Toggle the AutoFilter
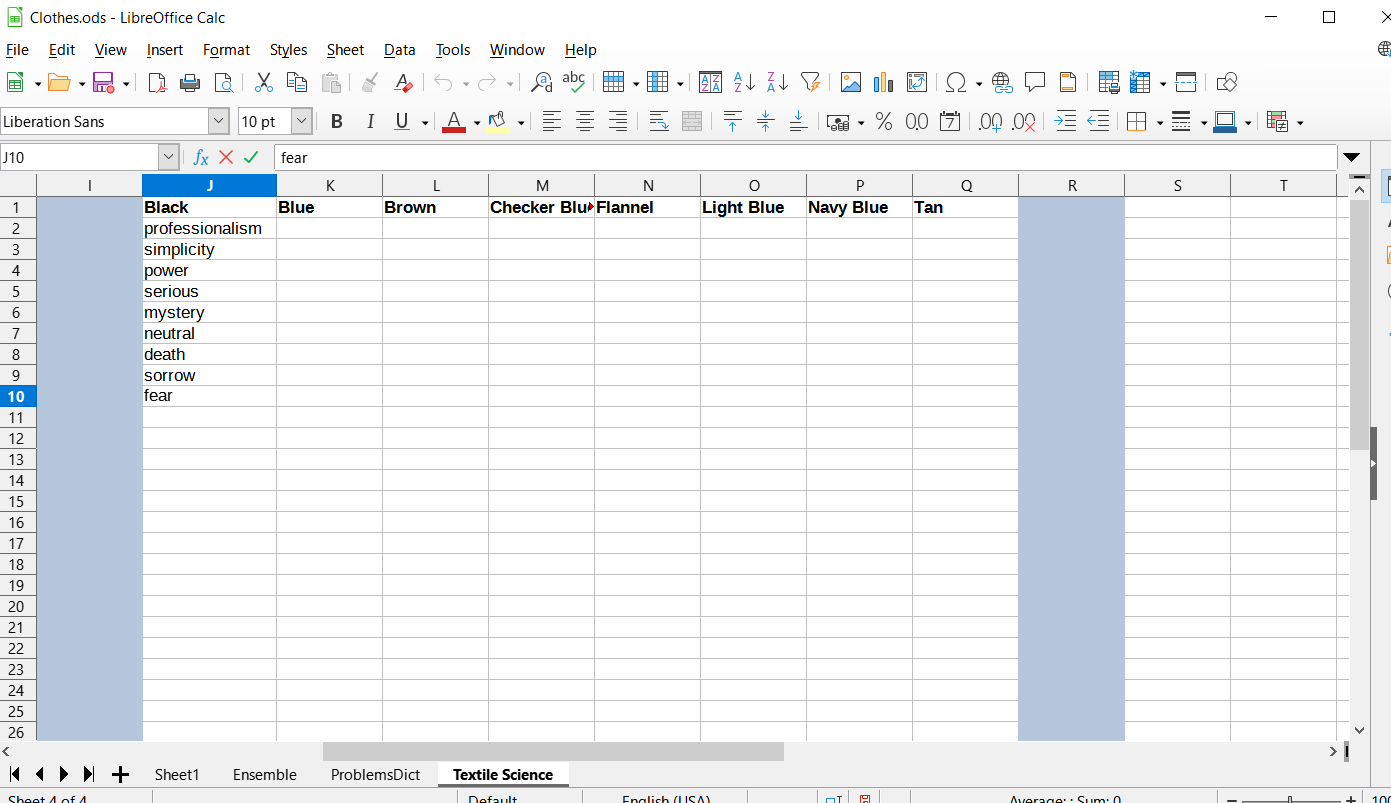Screen dimensions: 1391x803 811,83
